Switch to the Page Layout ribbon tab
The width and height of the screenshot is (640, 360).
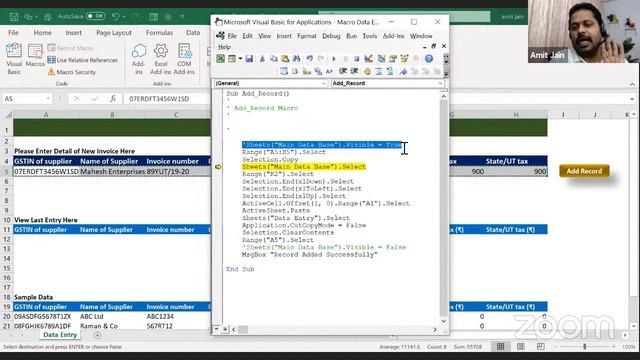click(114, 33)
